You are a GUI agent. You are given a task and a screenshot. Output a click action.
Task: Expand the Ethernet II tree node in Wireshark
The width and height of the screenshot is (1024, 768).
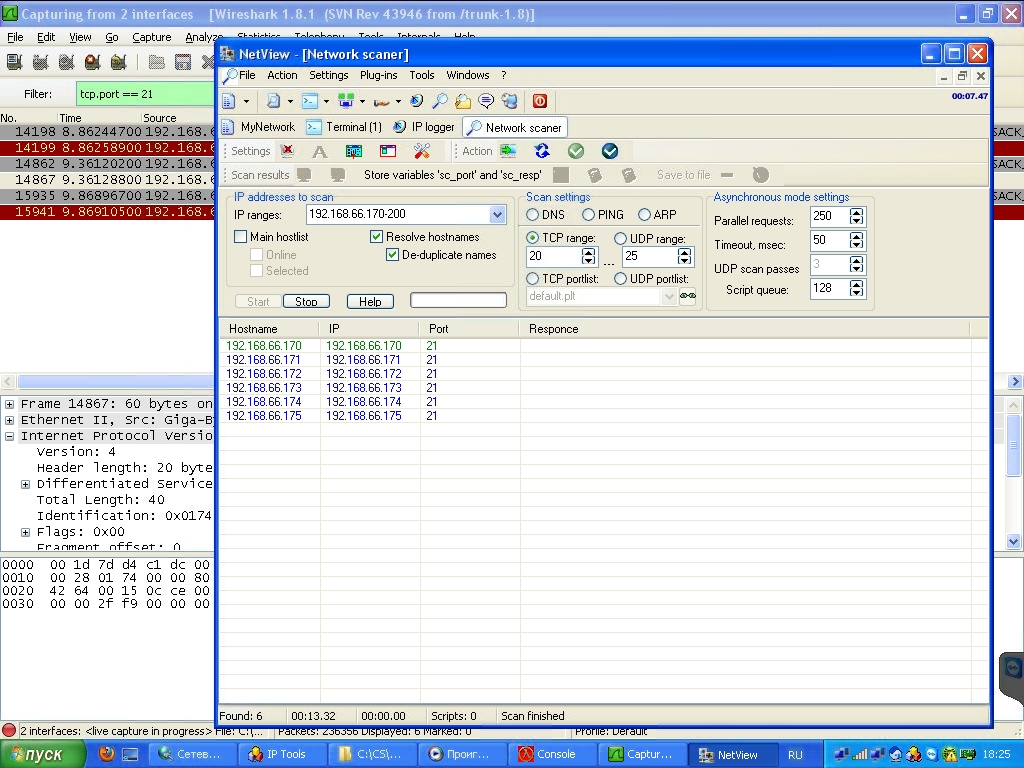[x=10, y=420]
